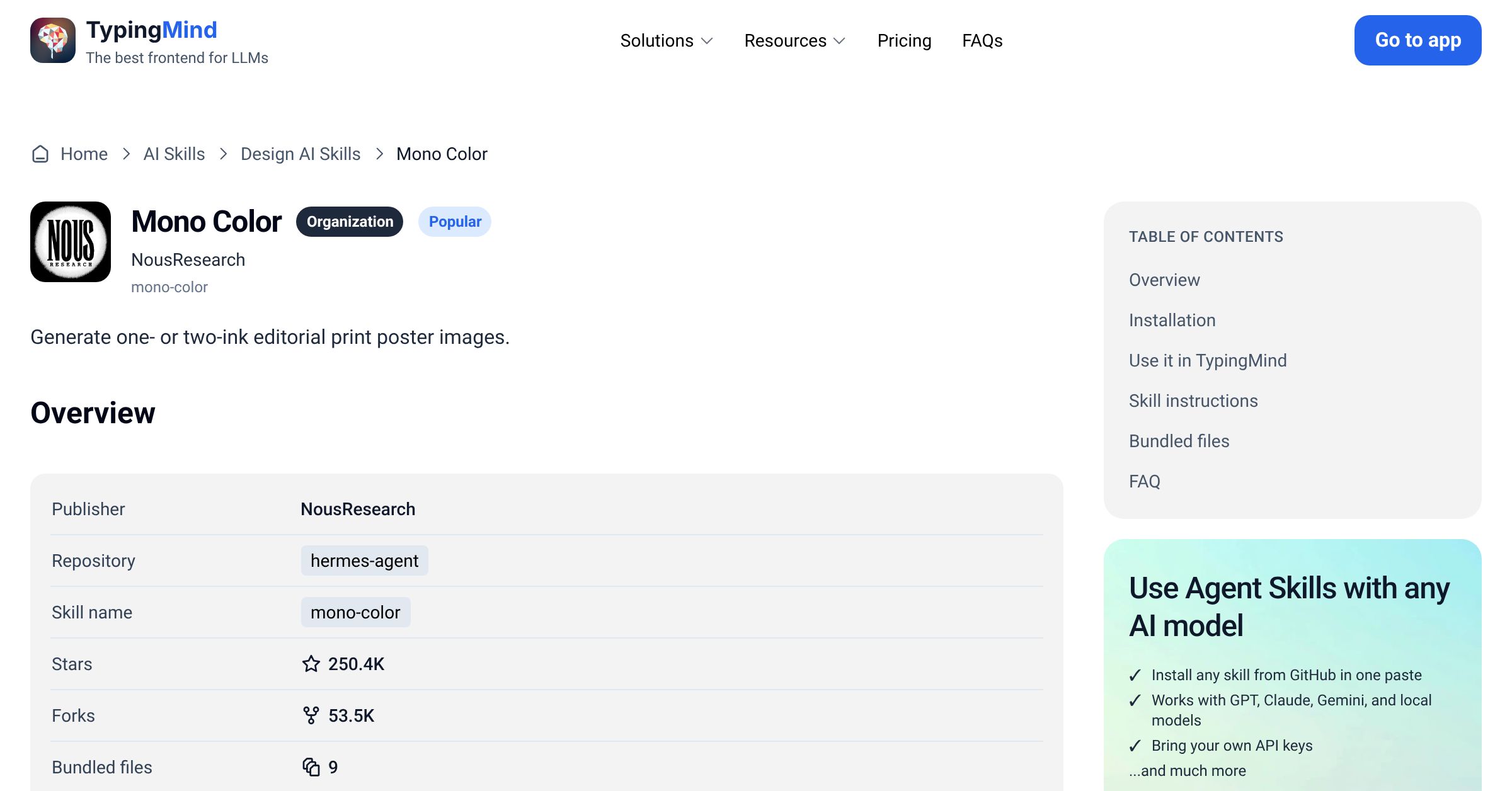The height and width of the screenshot is (791, 1512).
Task: Click the home icon in breadcrumb
Action: (x=40, y=154)
